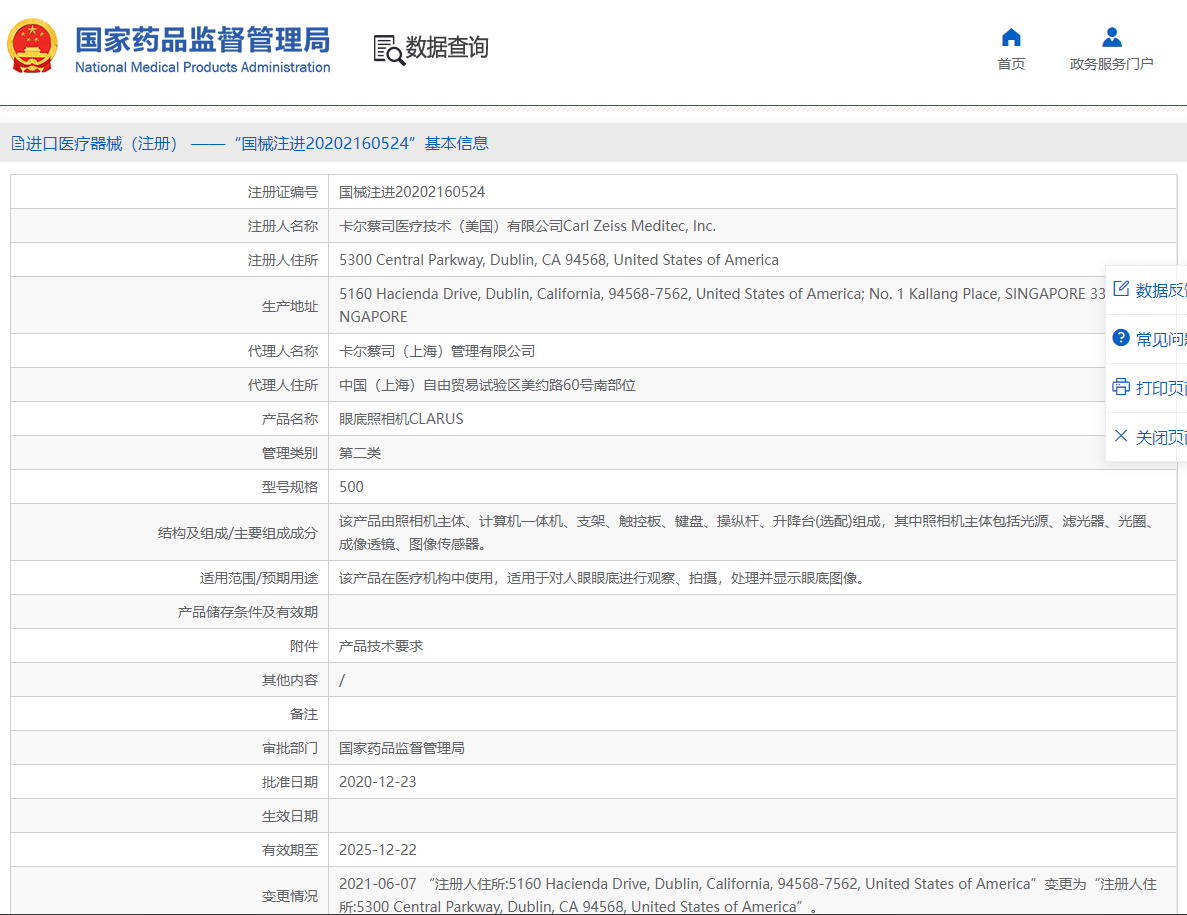Image resolution: width=1187 pixels, height=915 pixels.
Task: Click the 注册证编号 row label
Action: click(282, 192)
